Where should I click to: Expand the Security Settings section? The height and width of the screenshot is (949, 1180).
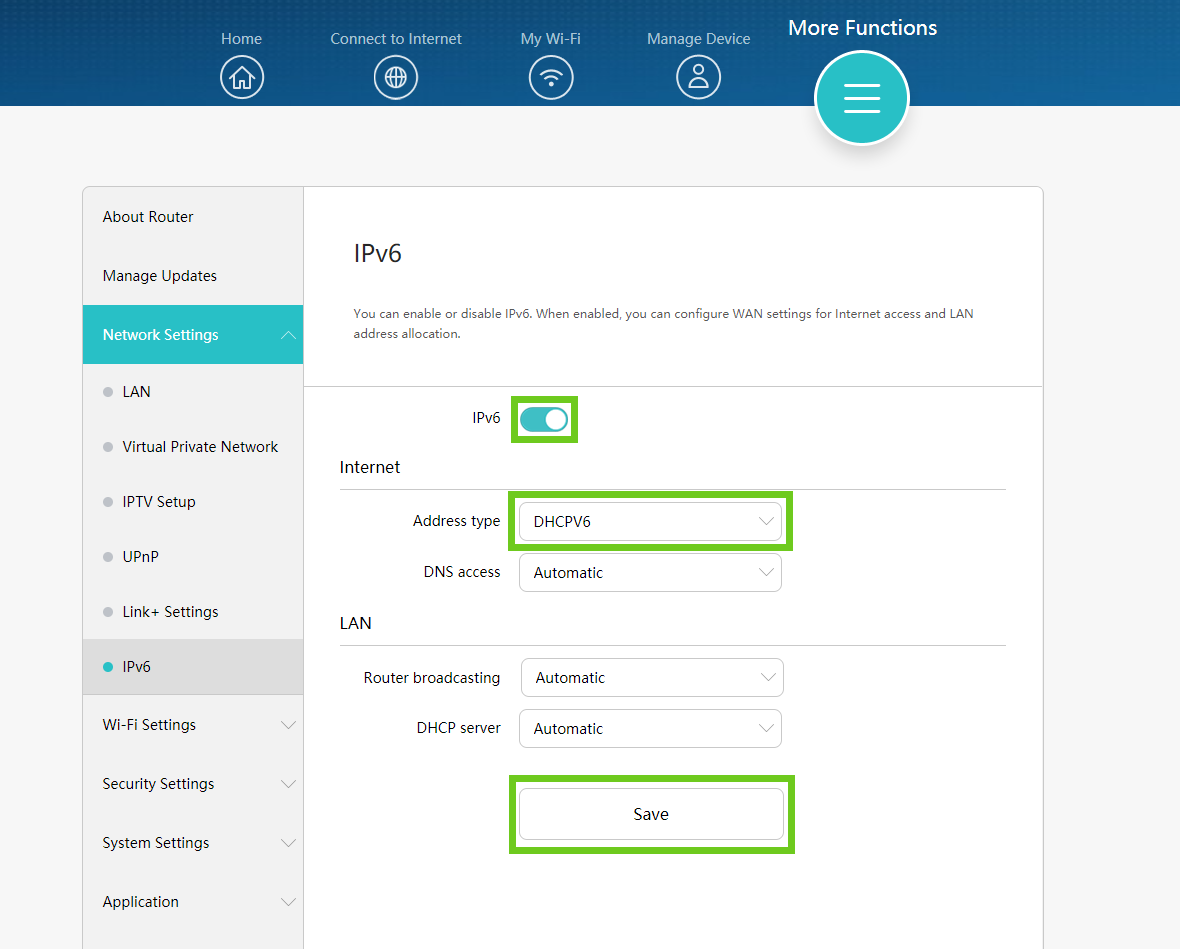192,784
